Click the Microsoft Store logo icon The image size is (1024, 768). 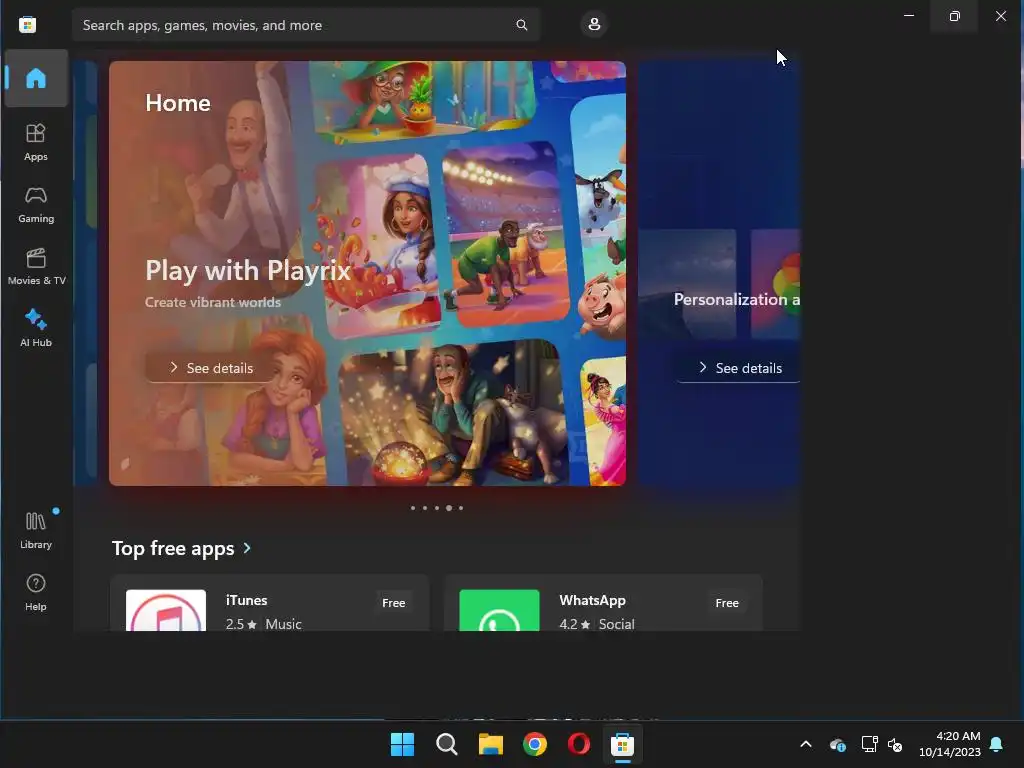pyautogui.click(x=27, y=25)
